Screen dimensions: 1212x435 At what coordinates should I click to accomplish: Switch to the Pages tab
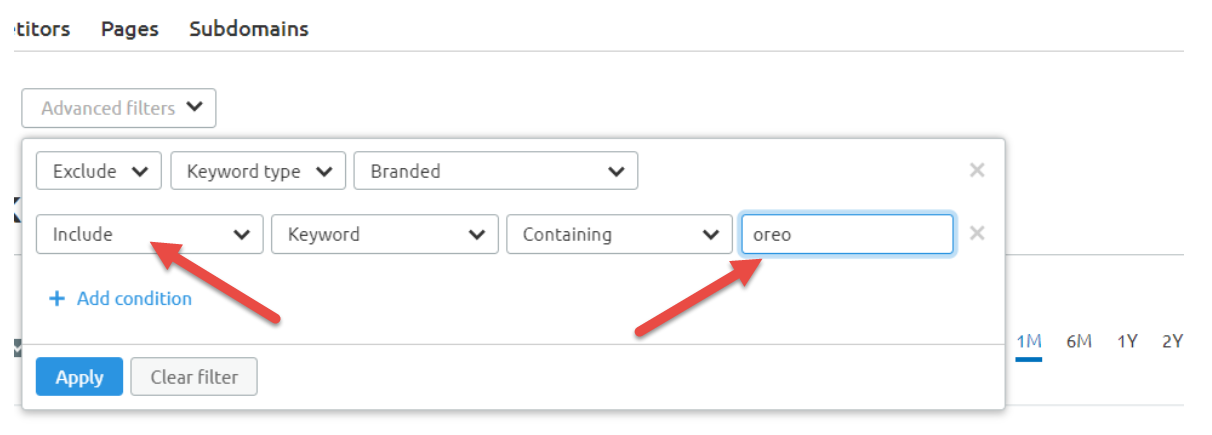(x=130, y=29)
